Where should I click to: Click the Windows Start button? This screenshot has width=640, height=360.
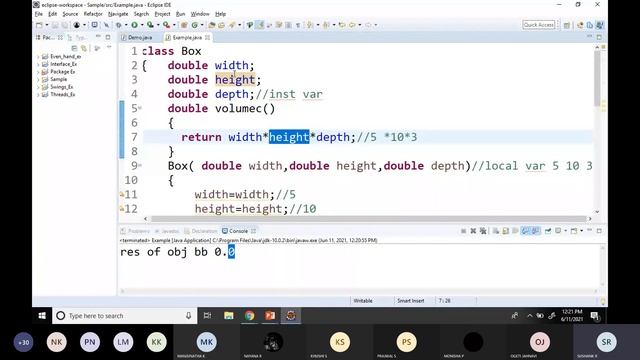[x=42, y=316]
